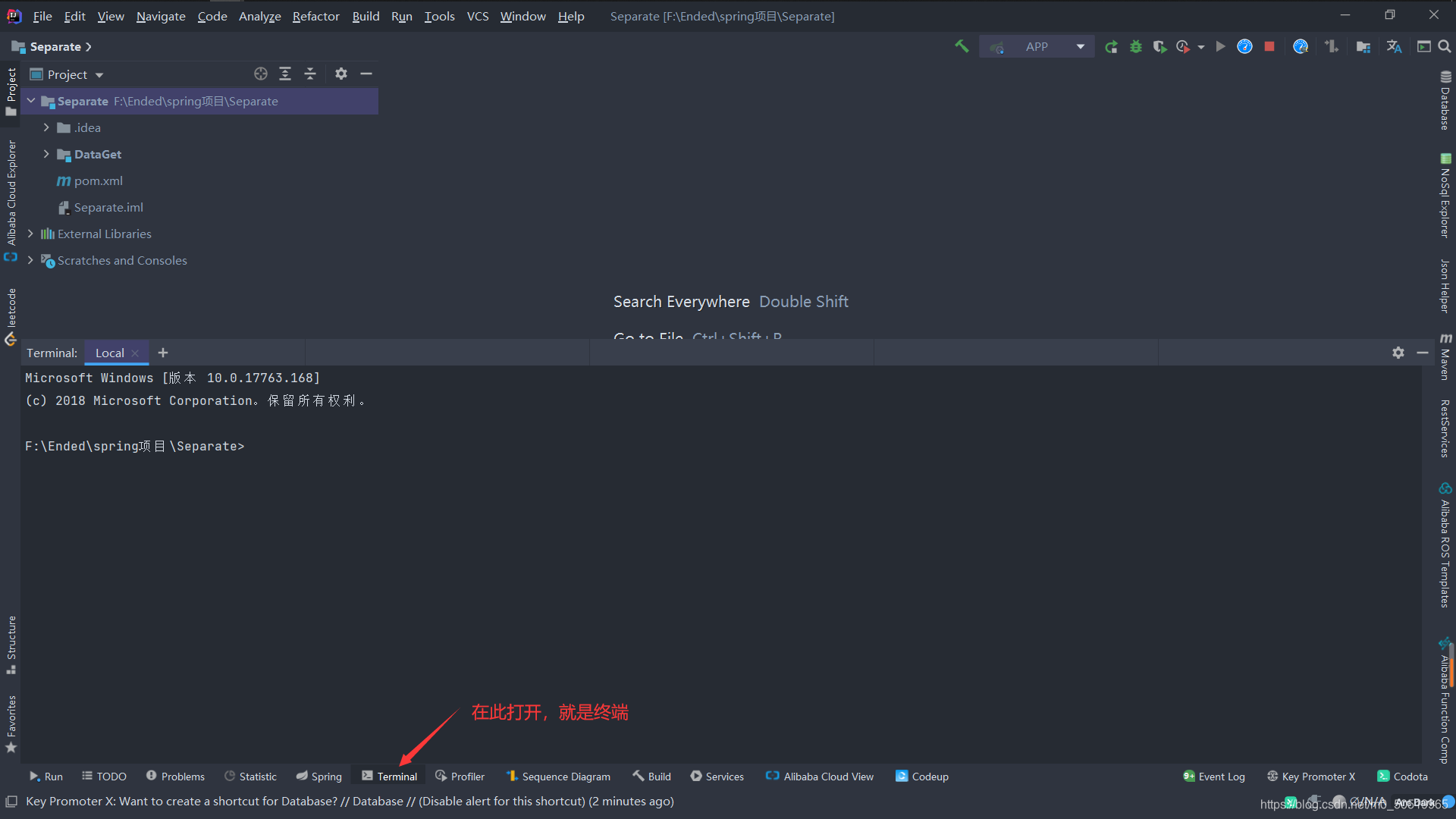Open the Analyze menu
This screenshot has width=1456, height=819.
click(260, 16)
